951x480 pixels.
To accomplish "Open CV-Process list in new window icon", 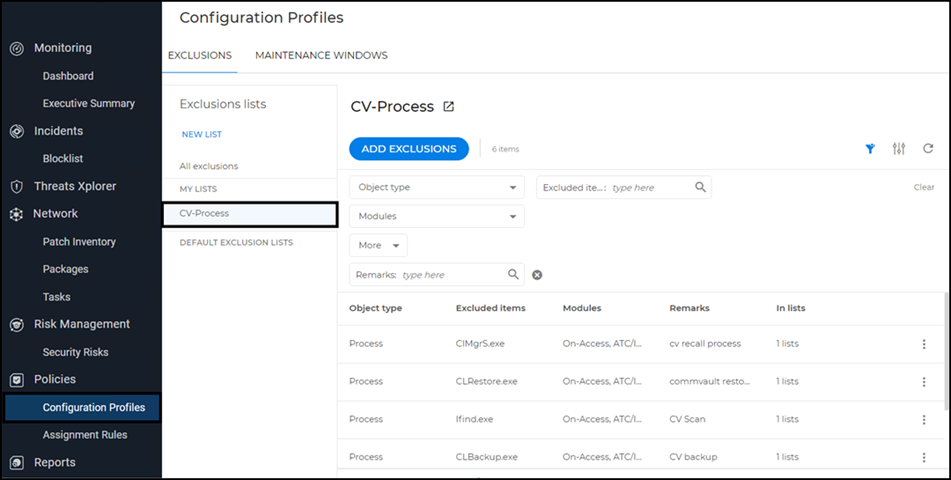I will tap(448, 107).
